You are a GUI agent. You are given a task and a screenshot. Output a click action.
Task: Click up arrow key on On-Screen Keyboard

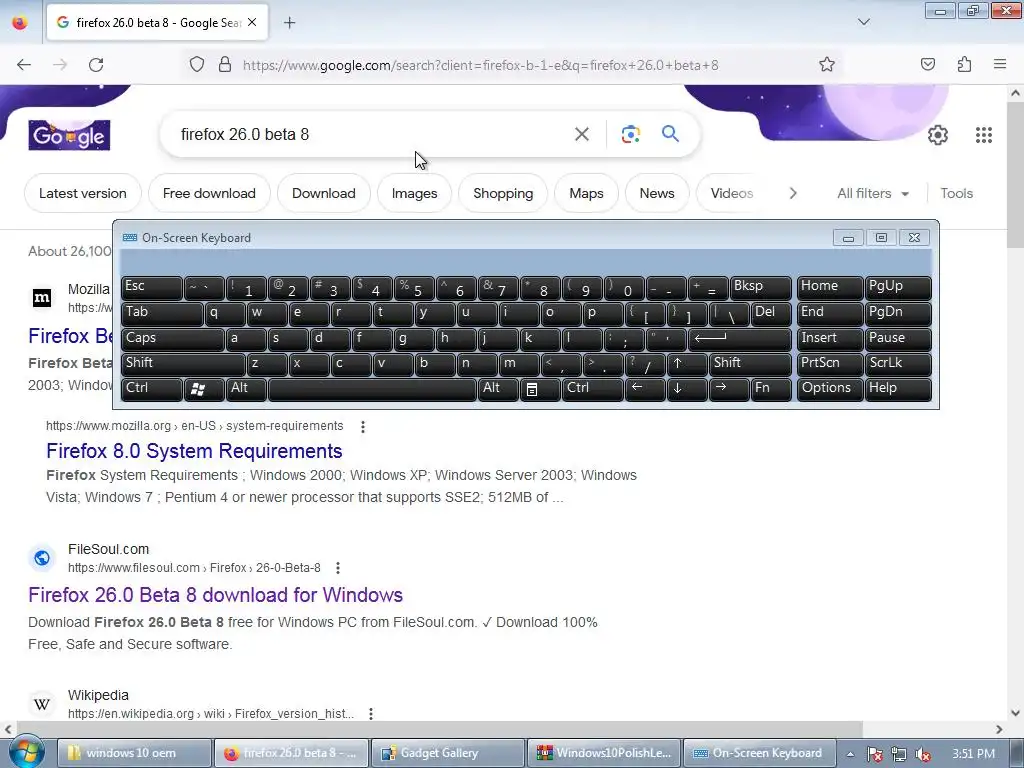(x=686, y=364)
